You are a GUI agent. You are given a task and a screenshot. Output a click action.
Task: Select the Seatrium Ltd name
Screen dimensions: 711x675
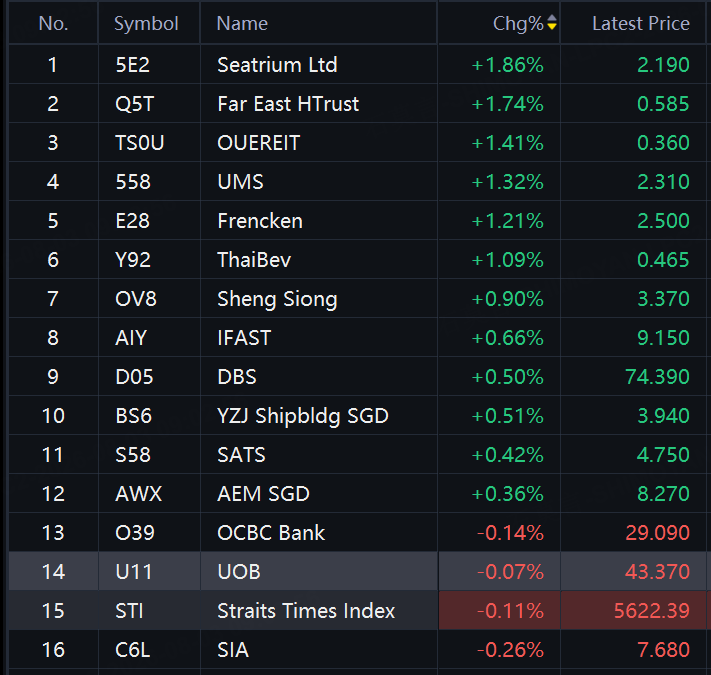[x=277, y=65]
